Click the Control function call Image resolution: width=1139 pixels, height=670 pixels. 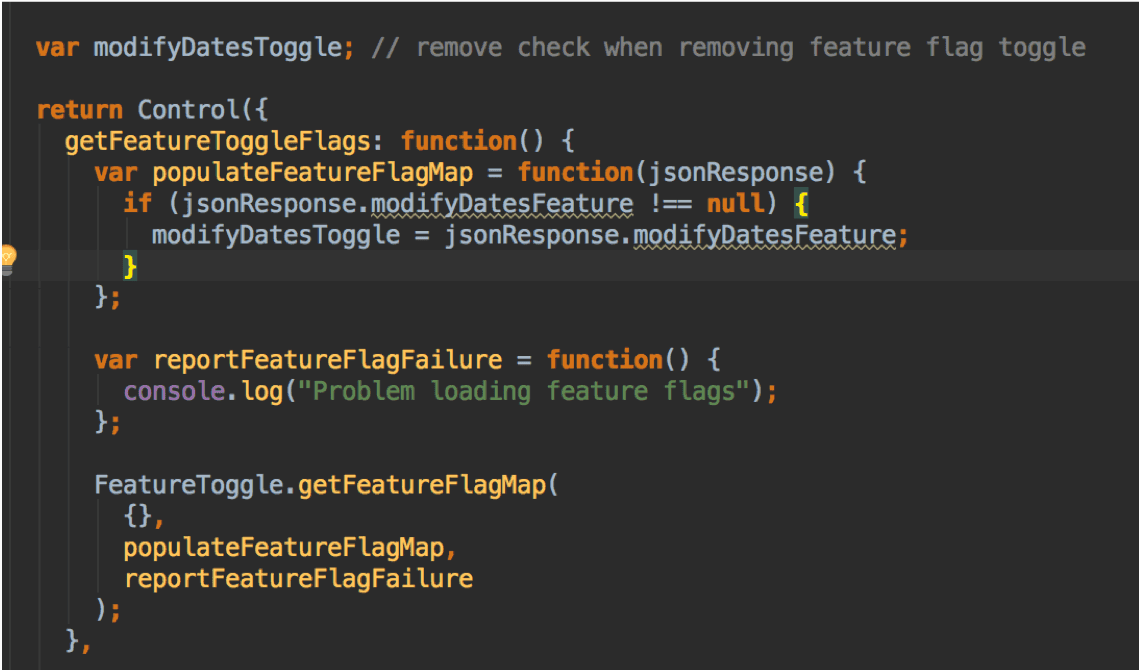click(189, 110)
